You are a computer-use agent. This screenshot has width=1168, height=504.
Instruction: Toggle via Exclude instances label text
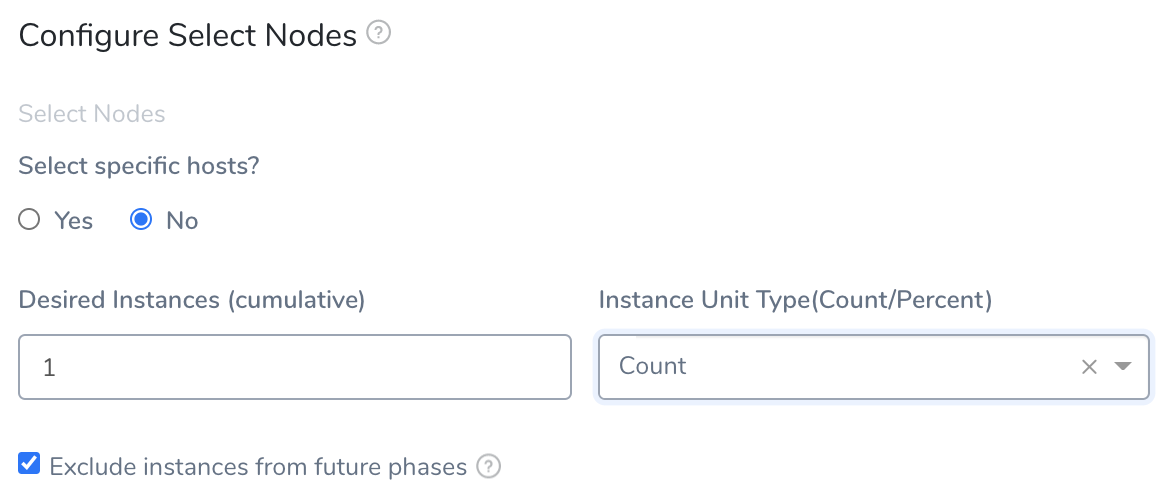258,467
